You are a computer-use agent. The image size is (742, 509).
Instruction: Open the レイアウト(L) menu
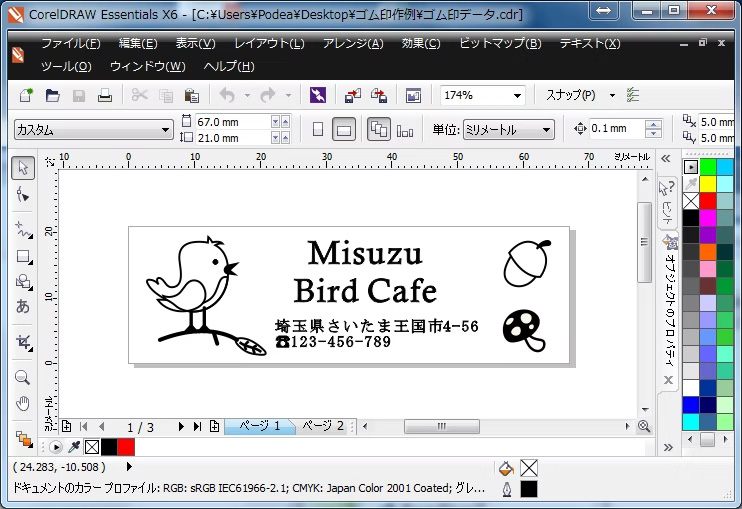point(269,44)
